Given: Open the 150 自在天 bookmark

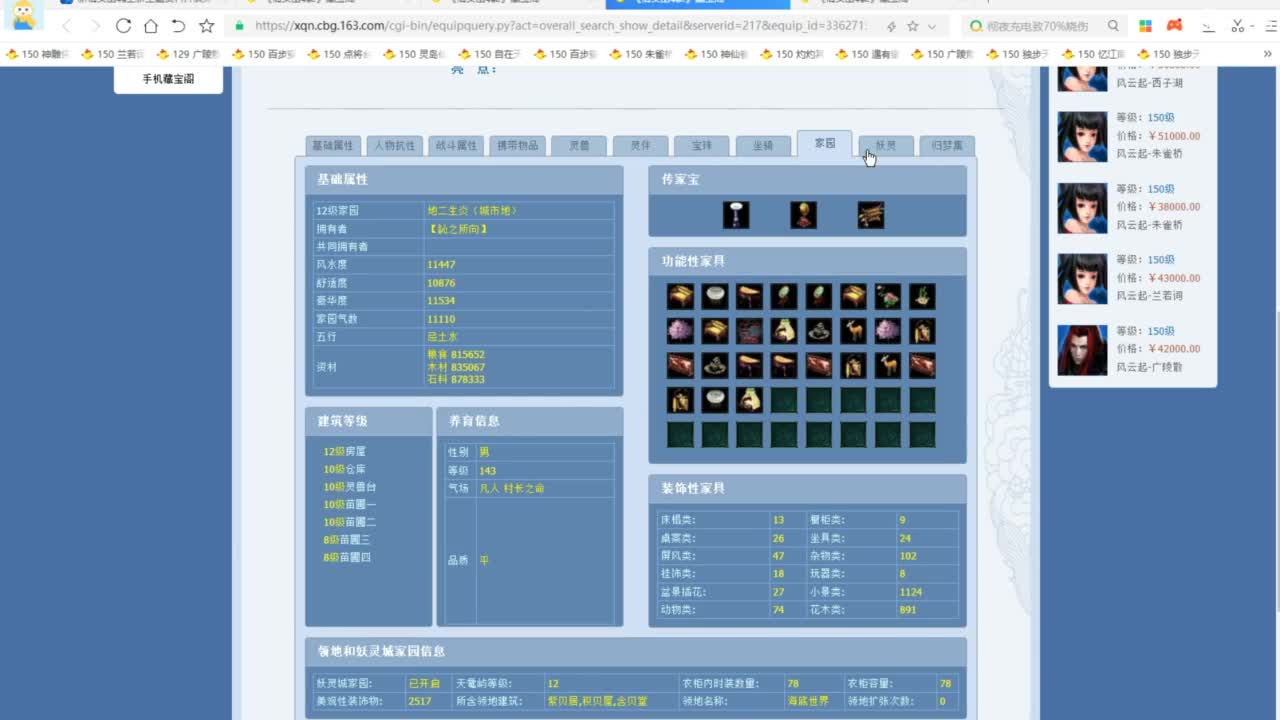Looking at the screenshot, I should coord(490,54).
